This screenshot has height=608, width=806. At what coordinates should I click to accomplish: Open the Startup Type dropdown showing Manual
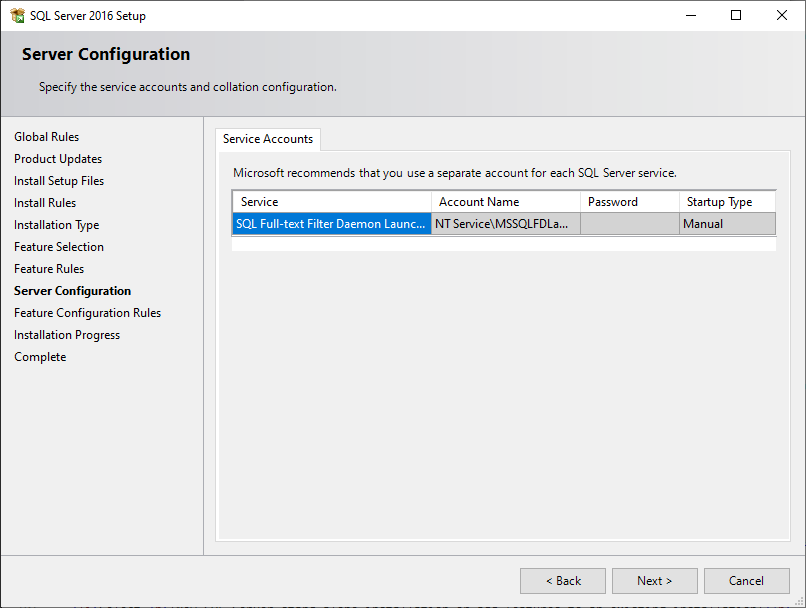[x=727, y=223]
